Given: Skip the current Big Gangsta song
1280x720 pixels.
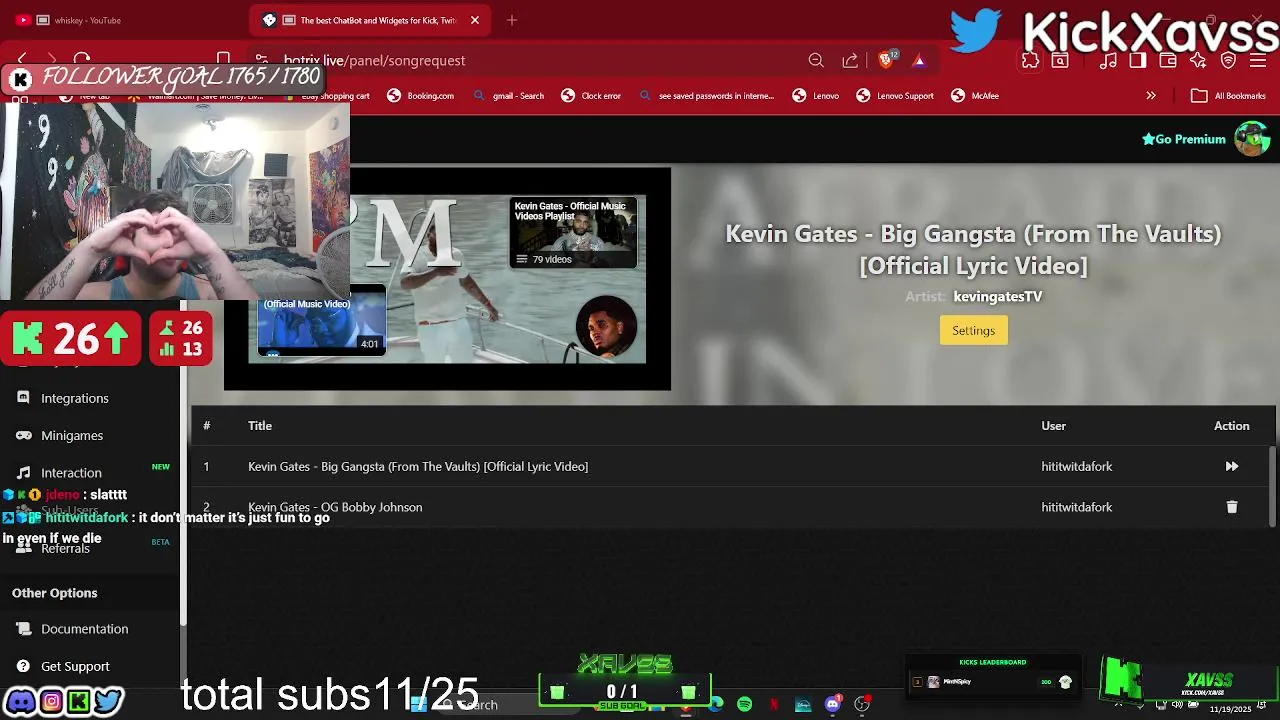Looking at the screenshot, I should [1231, 466].
